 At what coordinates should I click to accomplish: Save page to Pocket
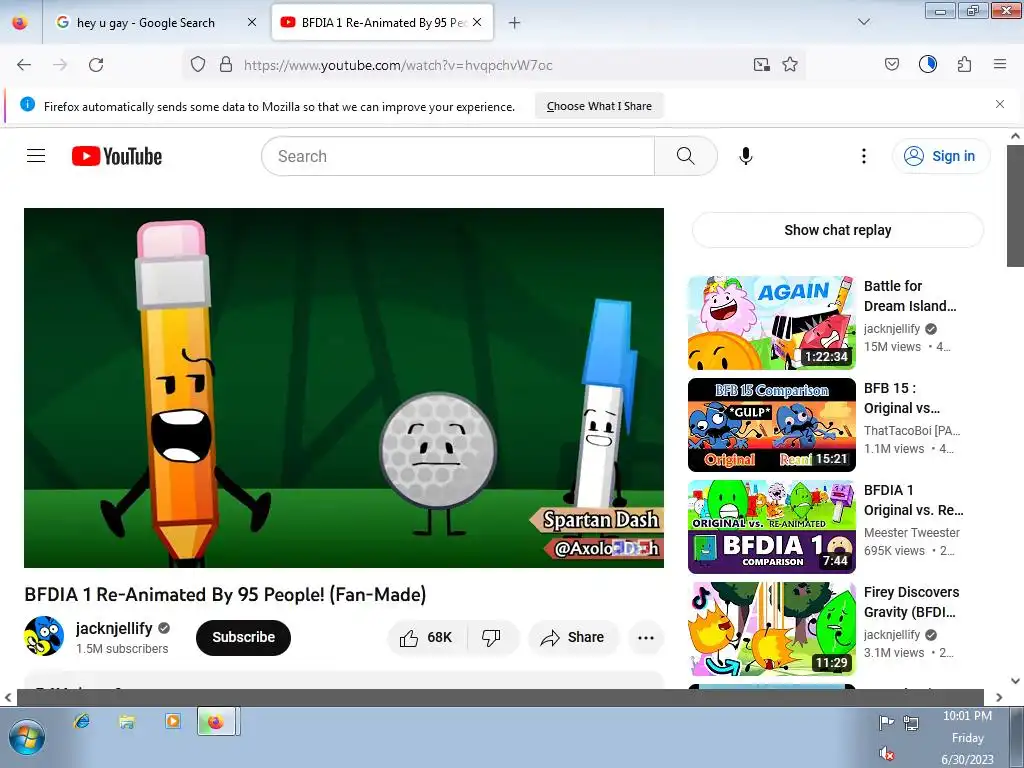click(892, 64)
